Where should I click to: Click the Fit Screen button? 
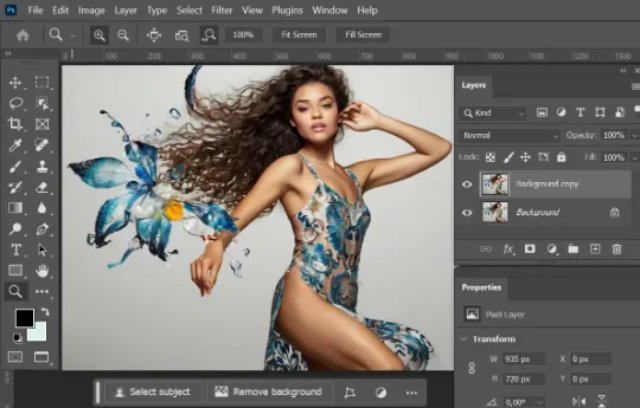[299, 35]
